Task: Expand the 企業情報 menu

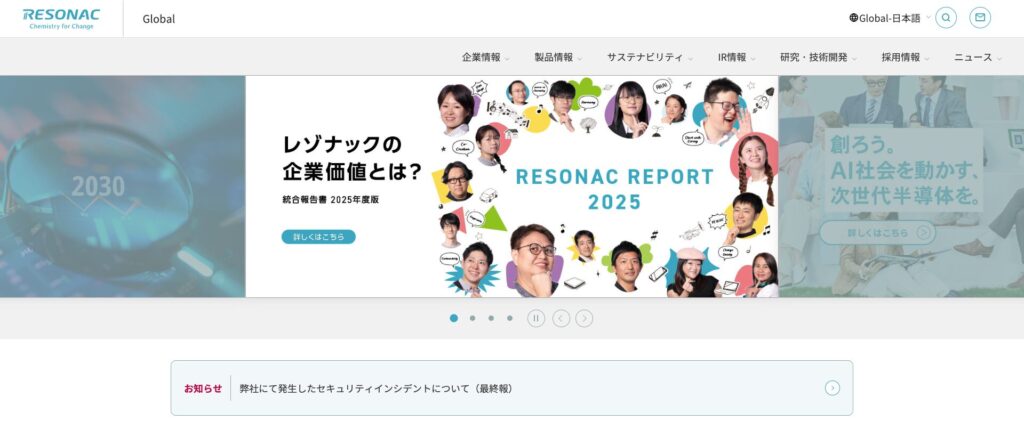Action: [x=485, y=57]
